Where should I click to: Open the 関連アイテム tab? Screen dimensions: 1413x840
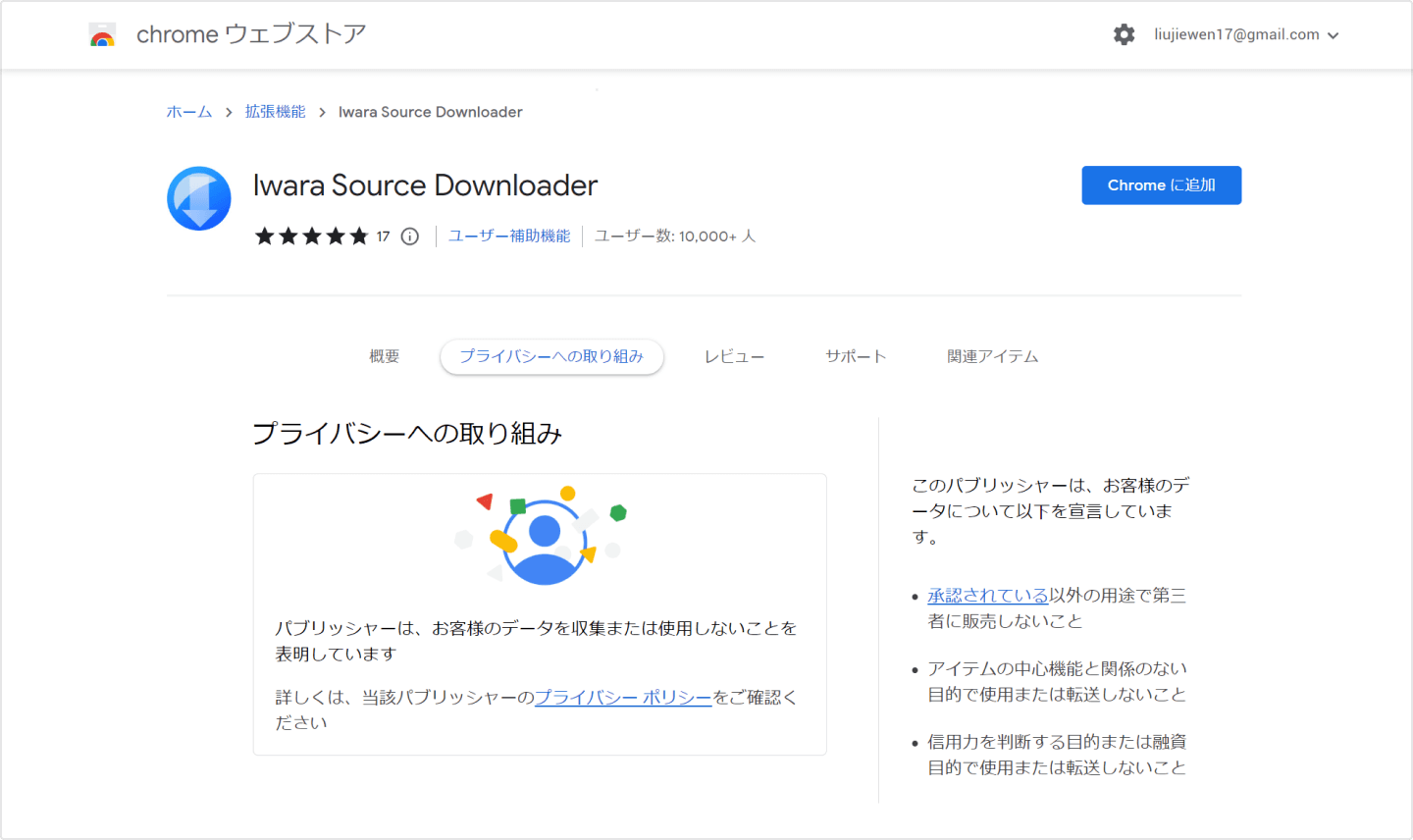992,356
